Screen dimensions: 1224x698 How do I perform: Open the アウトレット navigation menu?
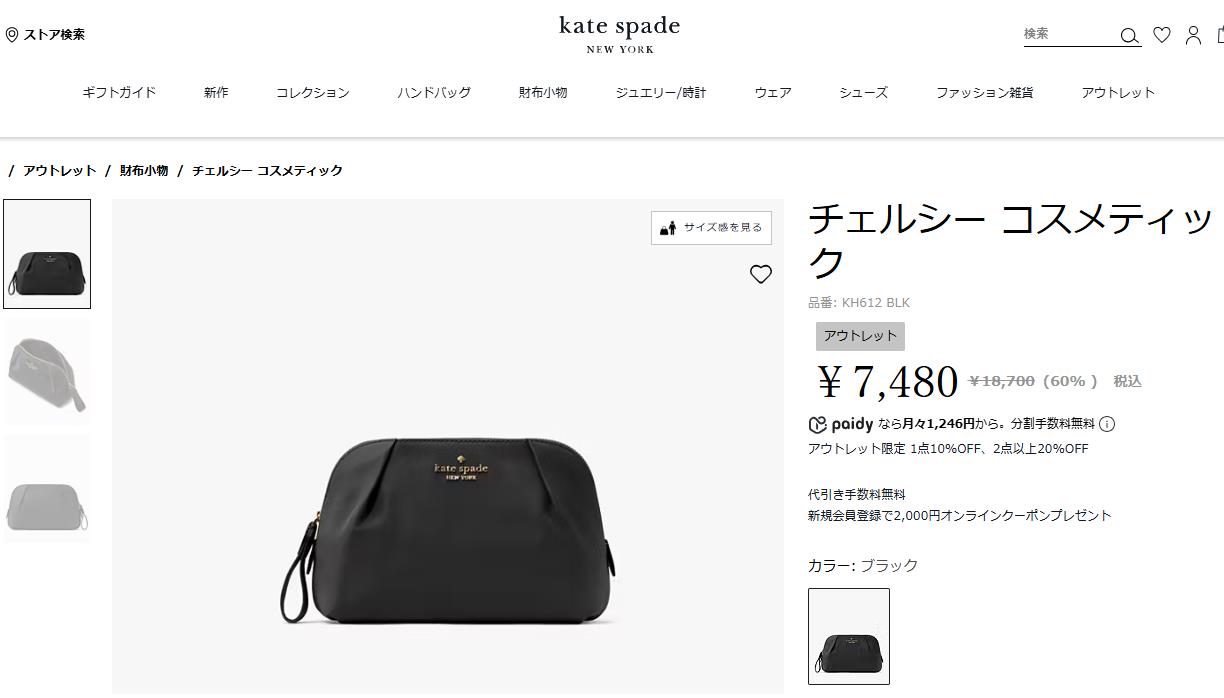pos(1118,93)
